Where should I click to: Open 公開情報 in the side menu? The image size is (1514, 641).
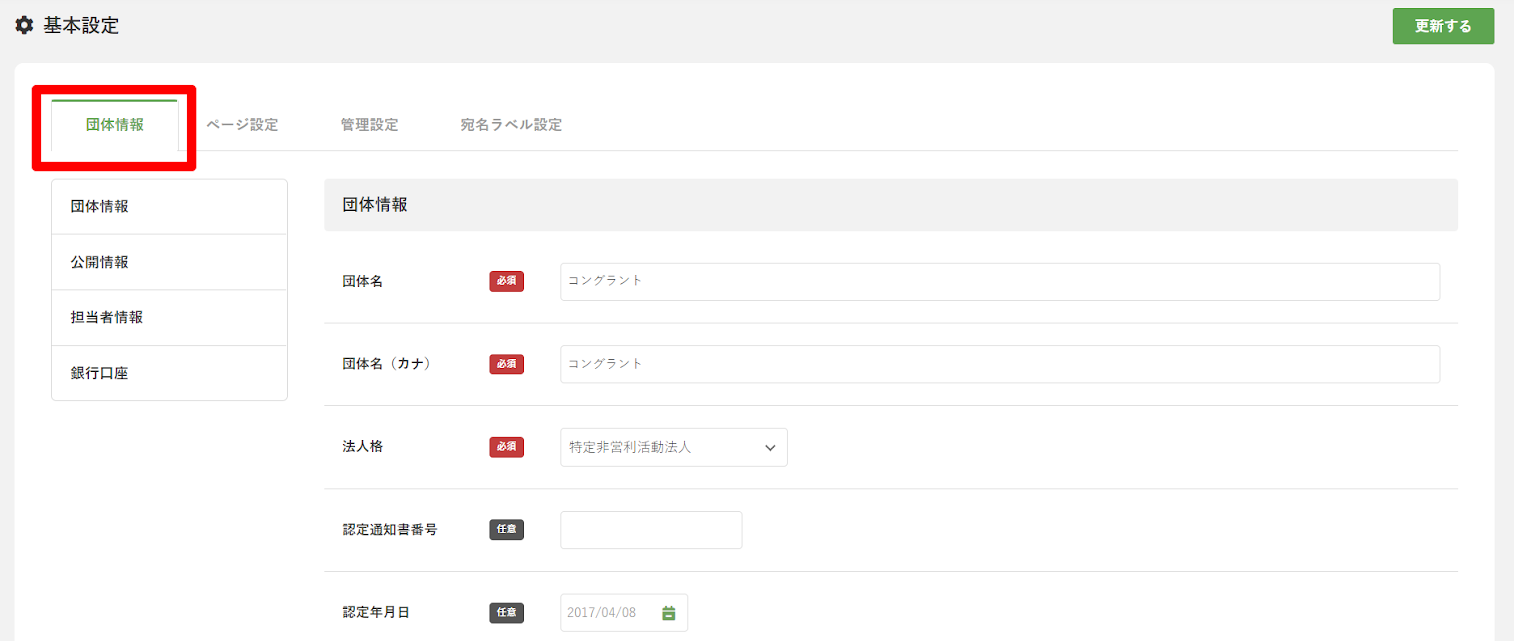coord(169,262)
